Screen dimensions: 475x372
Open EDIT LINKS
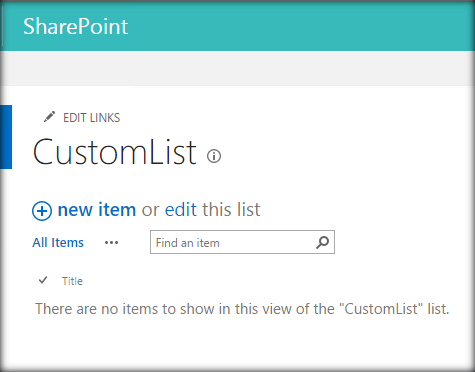point(91,118)
